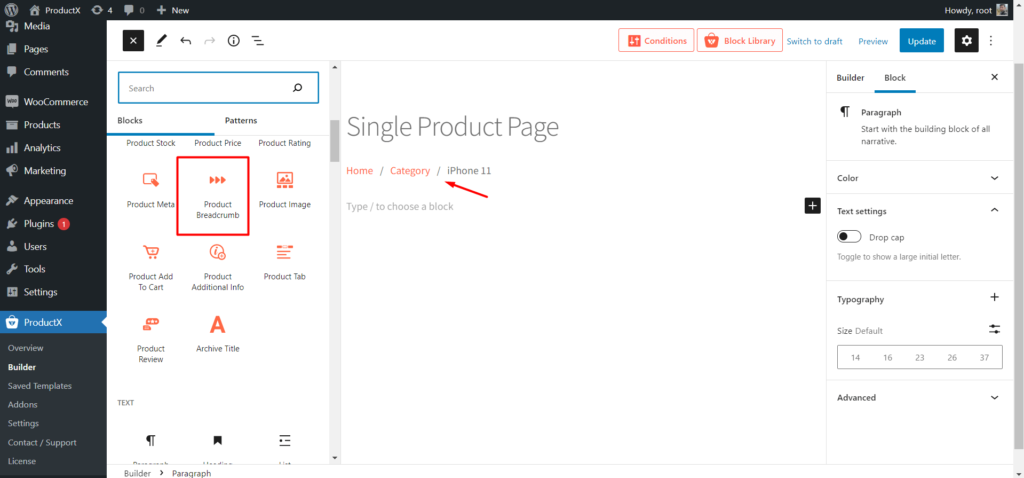The height and width of the screenshot is (478, 1024).
Task: Click the Category breadcrumb link
Action: (410, 170)
